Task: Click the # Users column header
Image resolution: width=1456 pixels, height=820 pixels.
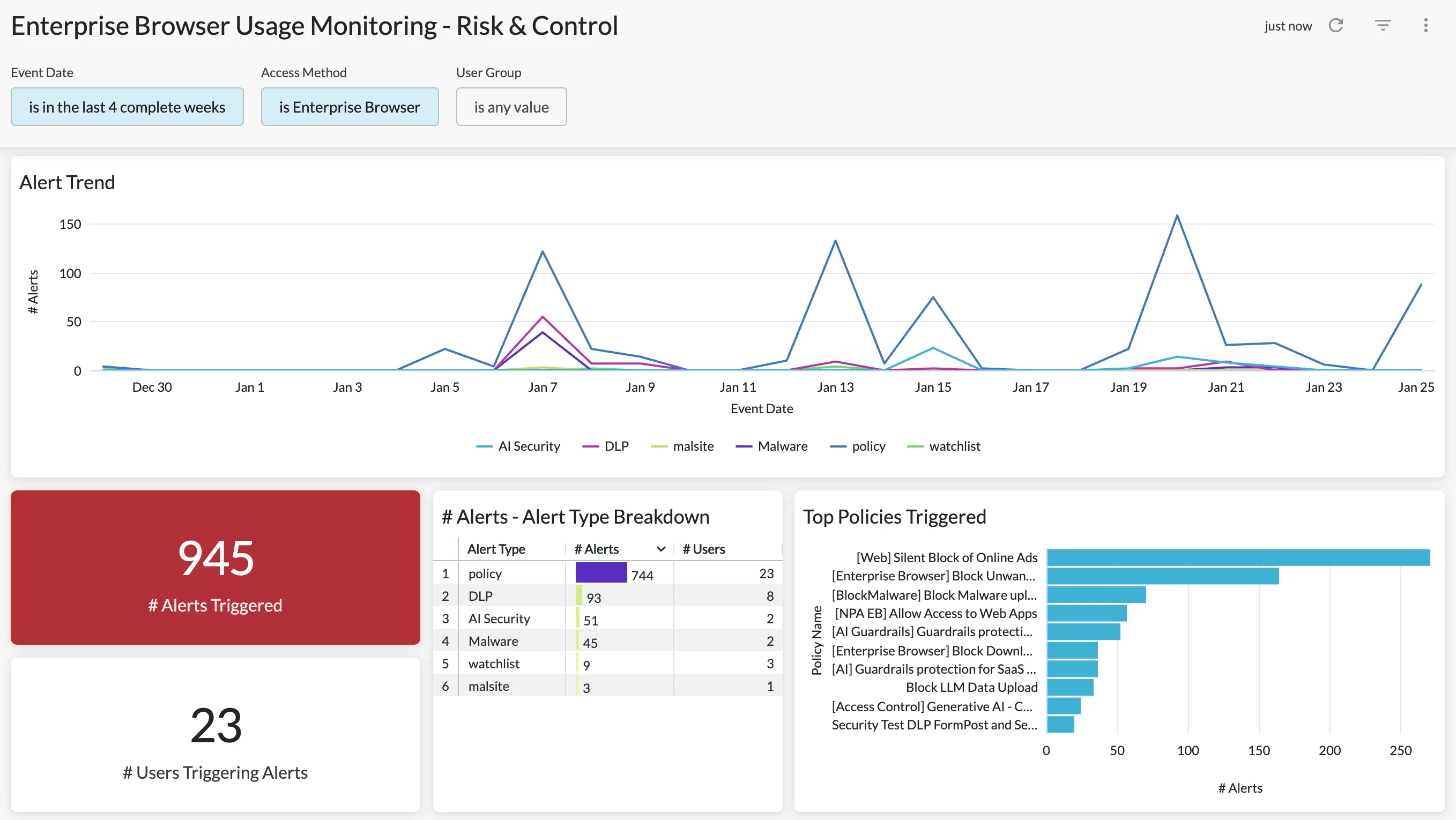Action: [x=704, y=549]
